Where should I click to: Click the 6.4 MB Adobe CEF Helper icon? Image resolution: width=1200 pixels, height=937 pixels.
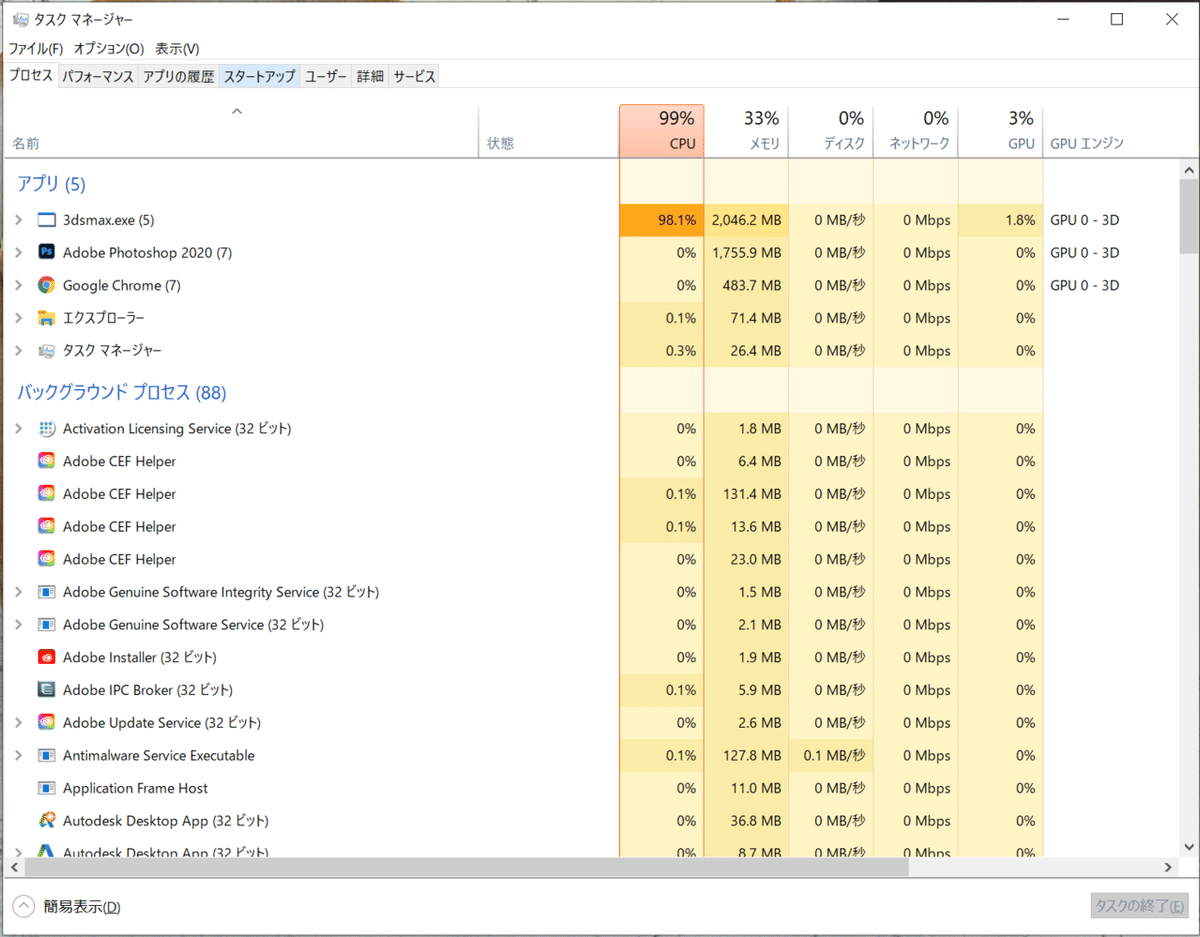tap(46, 461)
